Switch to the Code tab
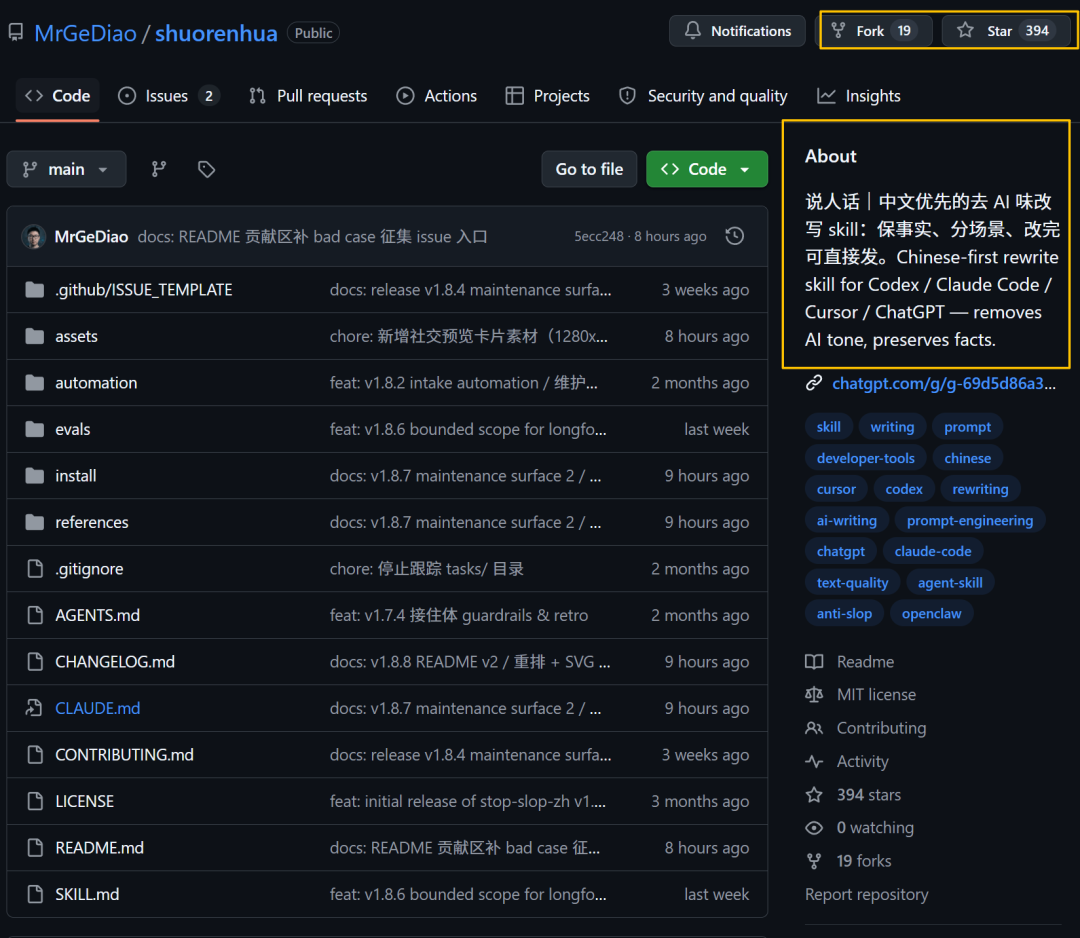The image size is (1080, 938). (58, 96)
